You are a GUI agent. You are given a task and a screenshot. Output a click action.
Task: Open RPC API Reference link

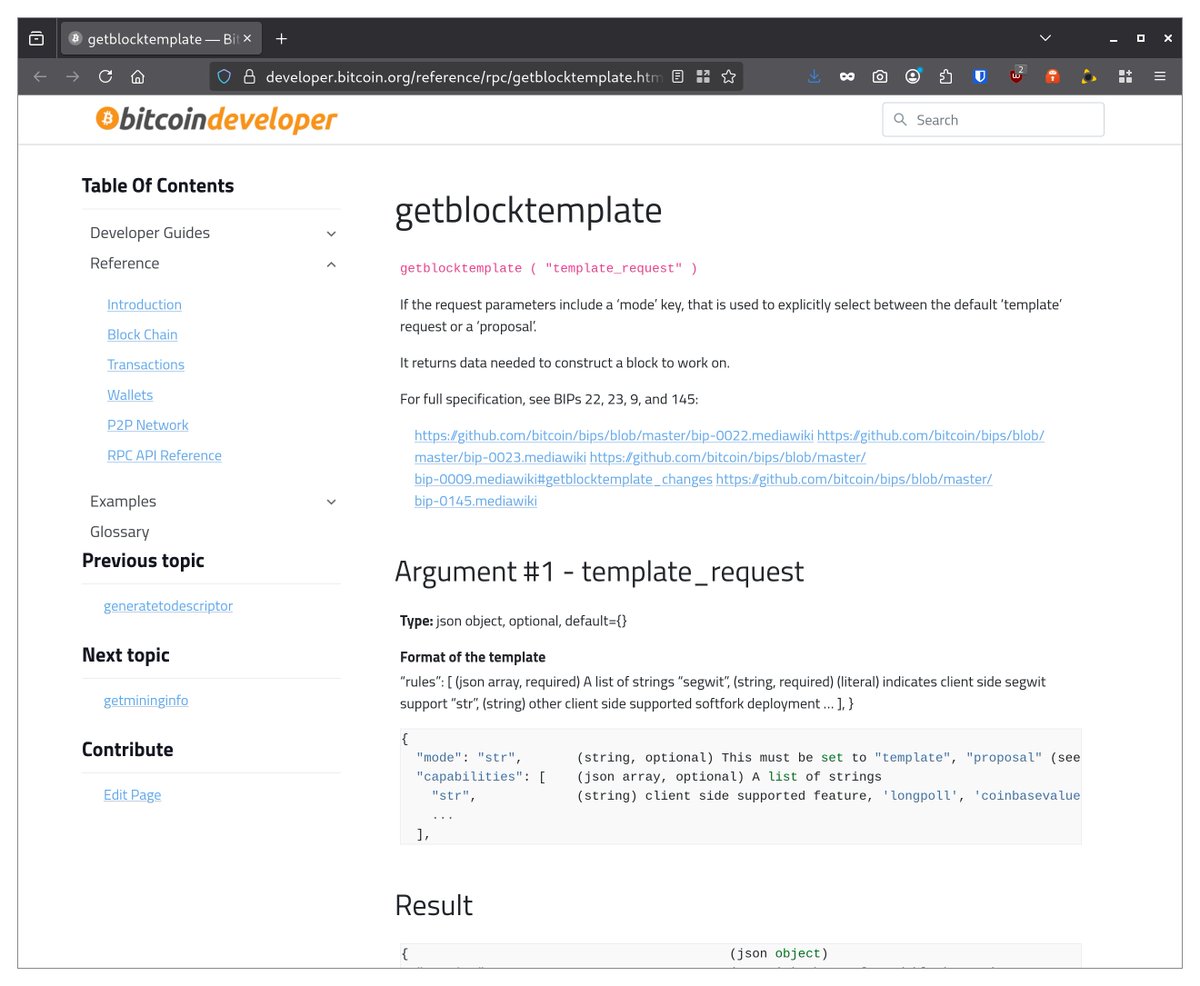pos(164,455)
